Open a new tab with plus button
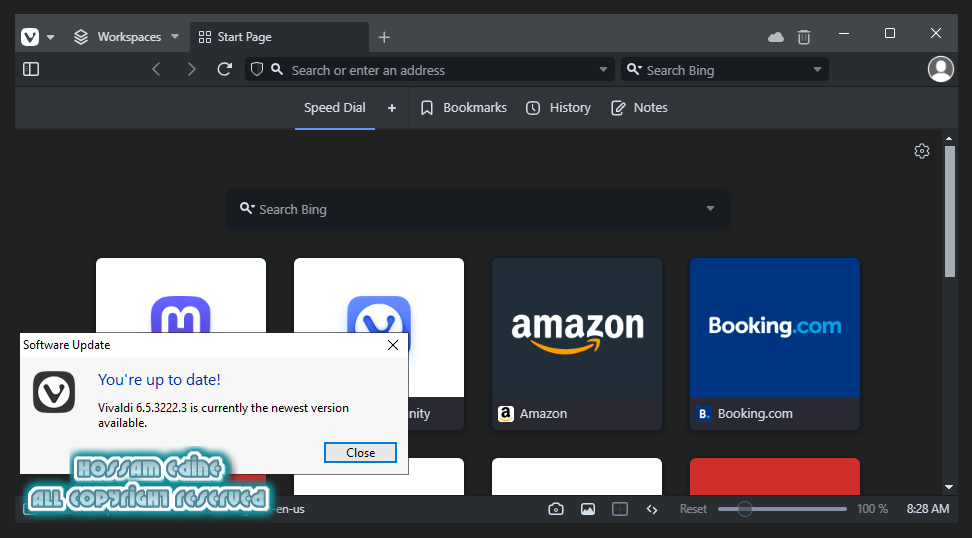The width and height of the screenshot is (972, 538). tap(384, 37)
